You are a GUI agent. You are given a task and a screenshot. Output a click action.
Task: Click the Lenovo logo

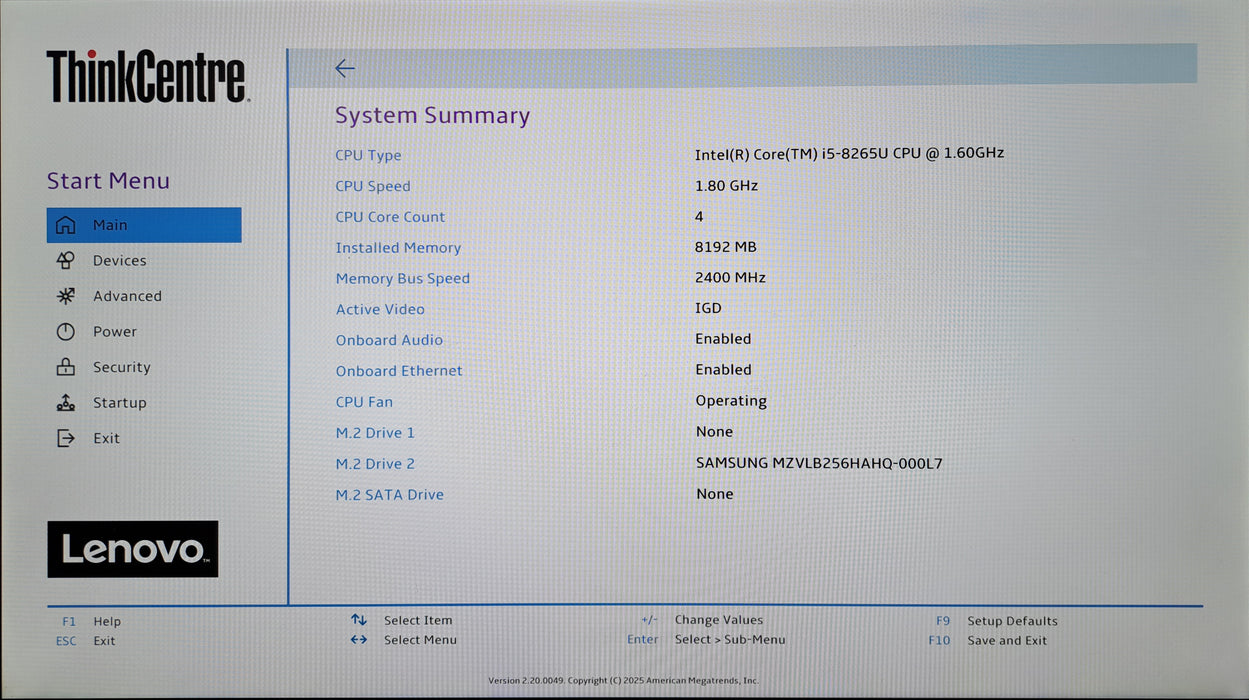click(x=133, y=549)
